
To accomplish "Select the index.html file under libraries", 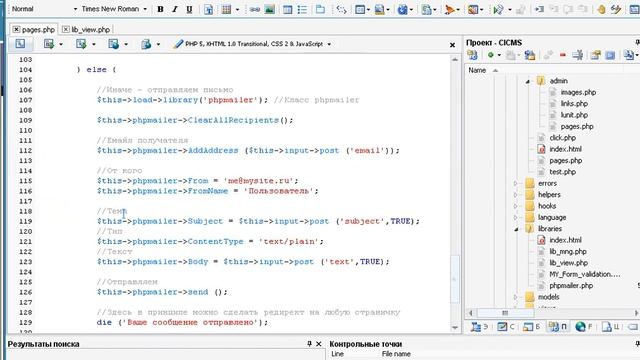I will pos(565,240).
